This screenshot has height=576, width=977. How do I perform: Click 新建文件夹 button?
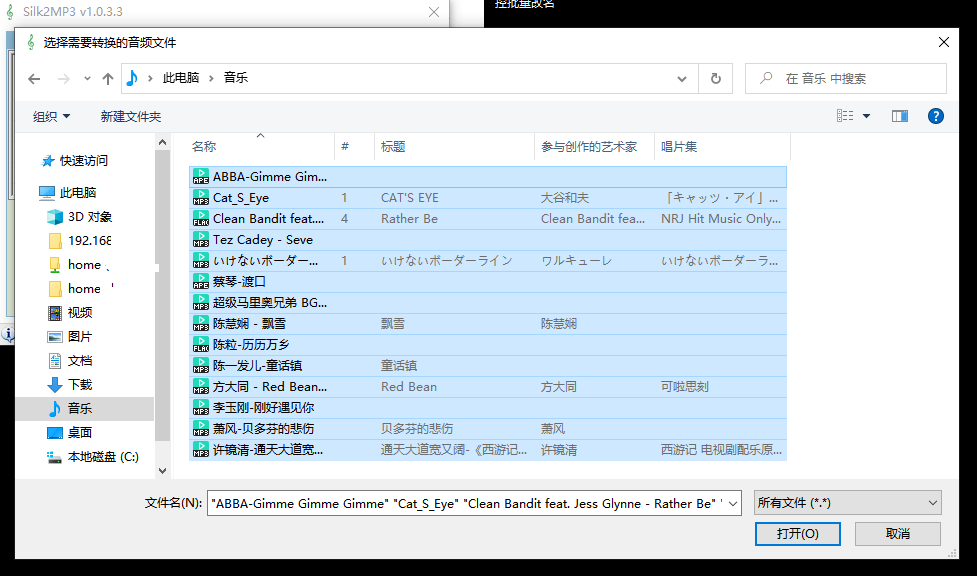(131, 117)
